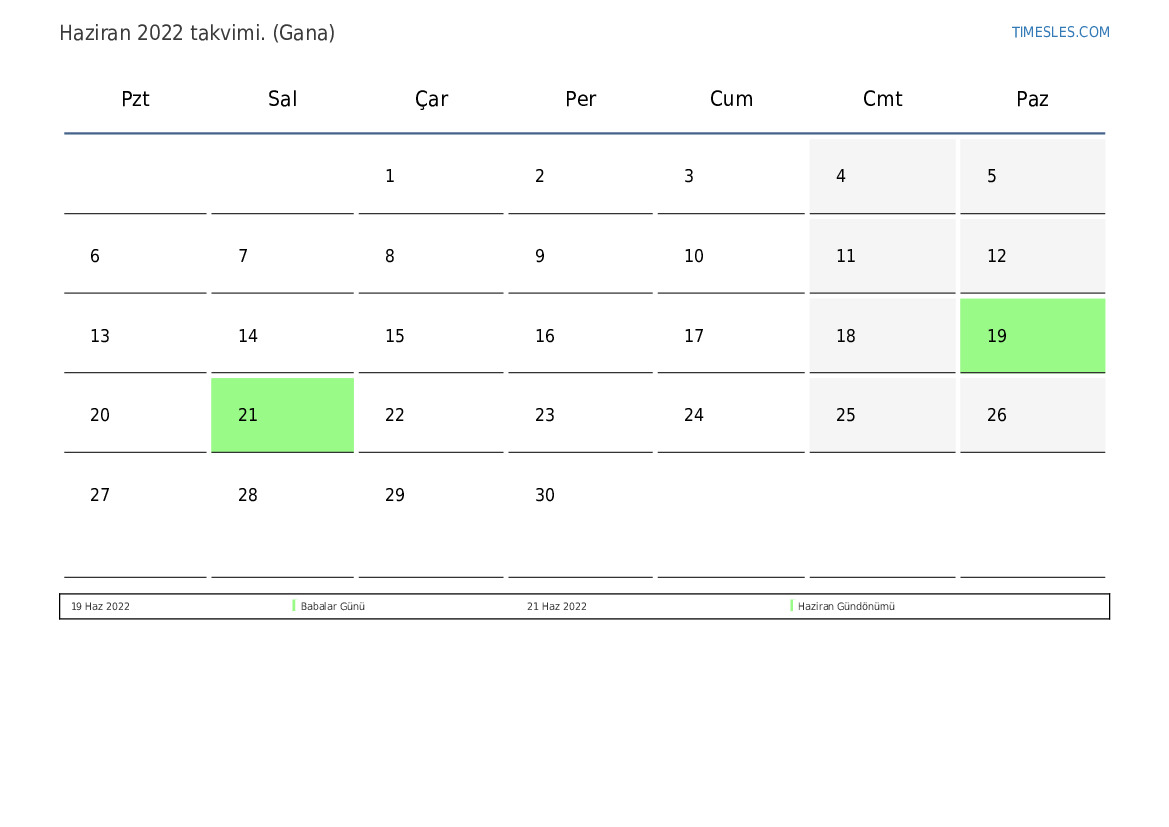The width and height of the screenshot is (1169, 827).
Task: Click the Babalar Günü legend entry
Action: click(333, 606)
